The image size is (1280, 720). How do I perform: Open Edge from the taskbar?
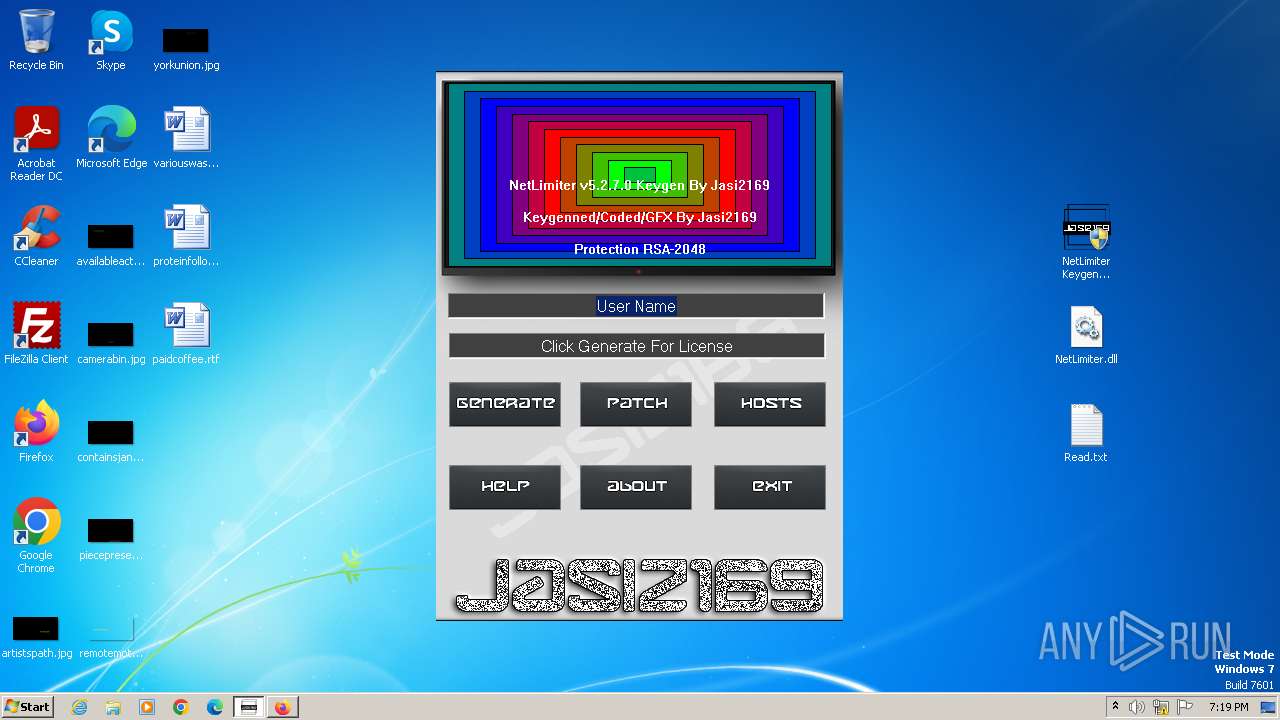pyautogui.click(x=215, y=707)
